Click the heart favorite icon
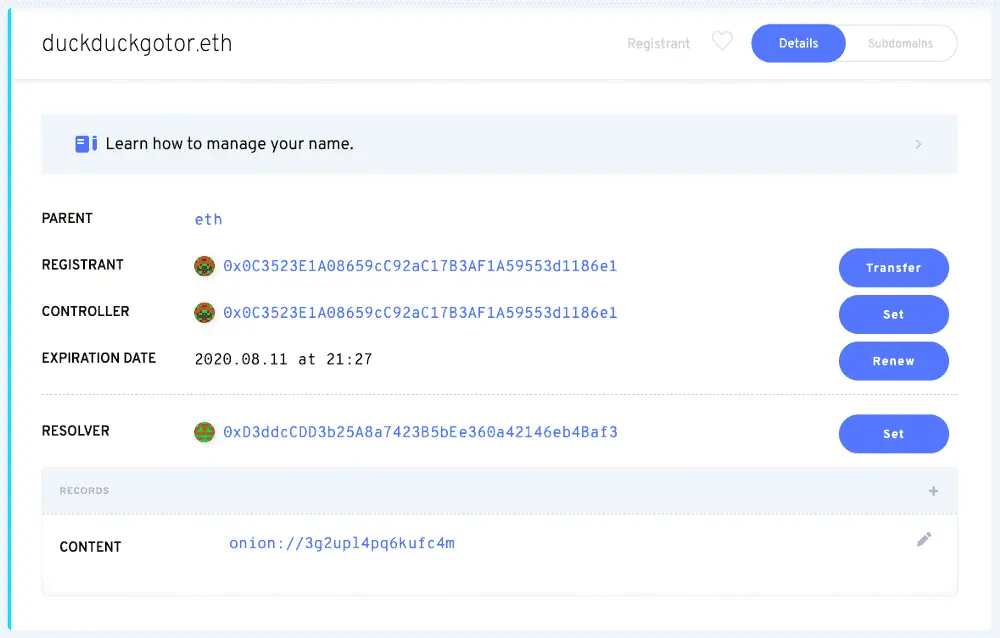This screenshot has height=638, width=1000. [x=722, y=43]
